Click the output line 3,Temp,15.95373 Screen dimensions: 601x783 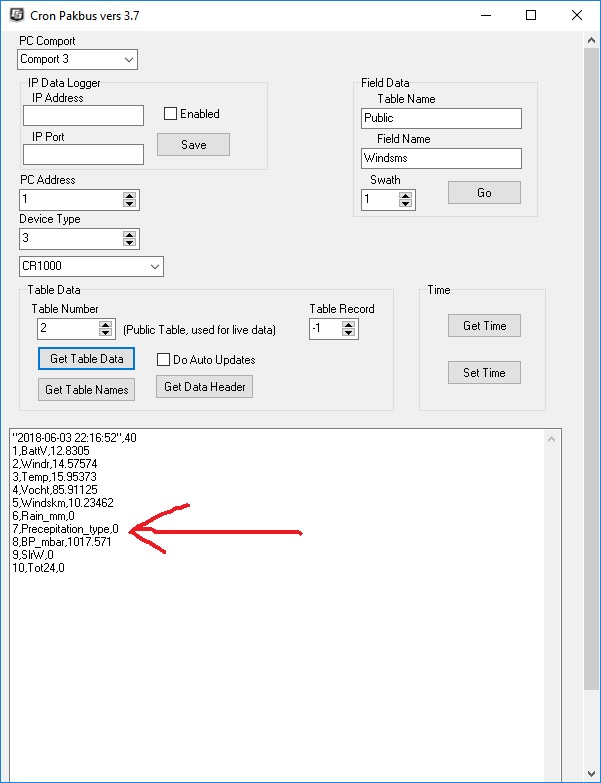coord(54,477)
